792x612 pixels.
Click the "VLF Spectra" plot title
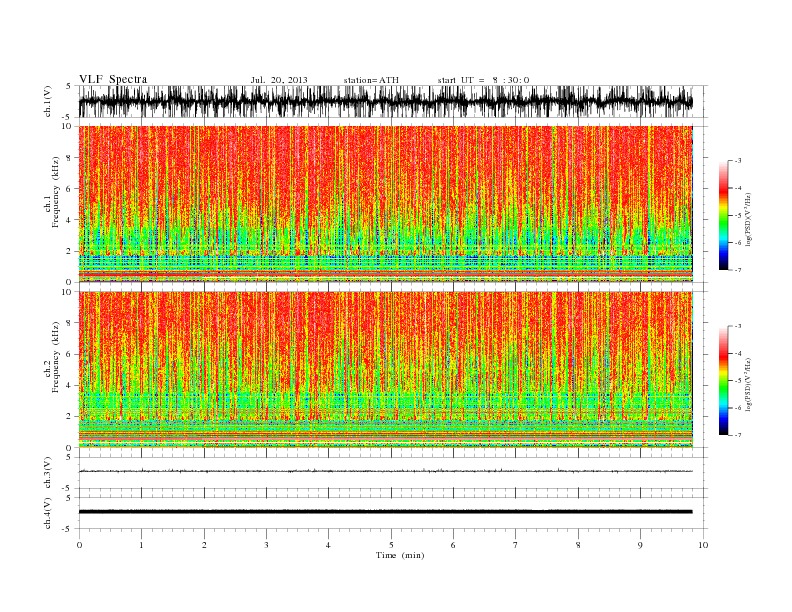(x=113, y=79)
